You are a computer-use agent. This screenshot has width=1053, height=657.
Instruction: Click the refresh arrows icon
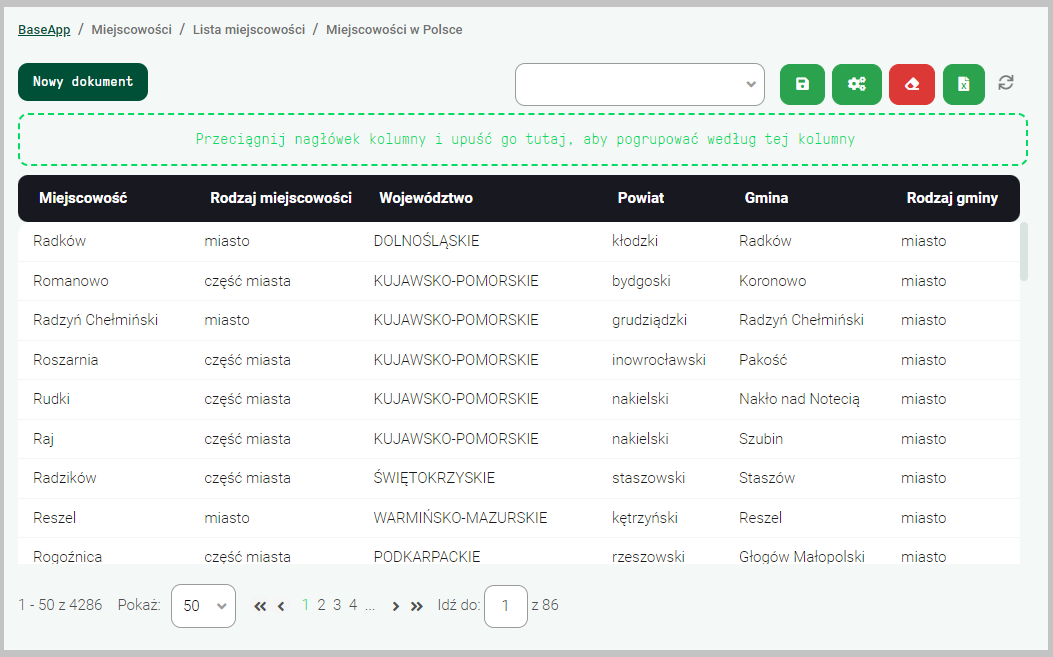tap(1006, 83)
